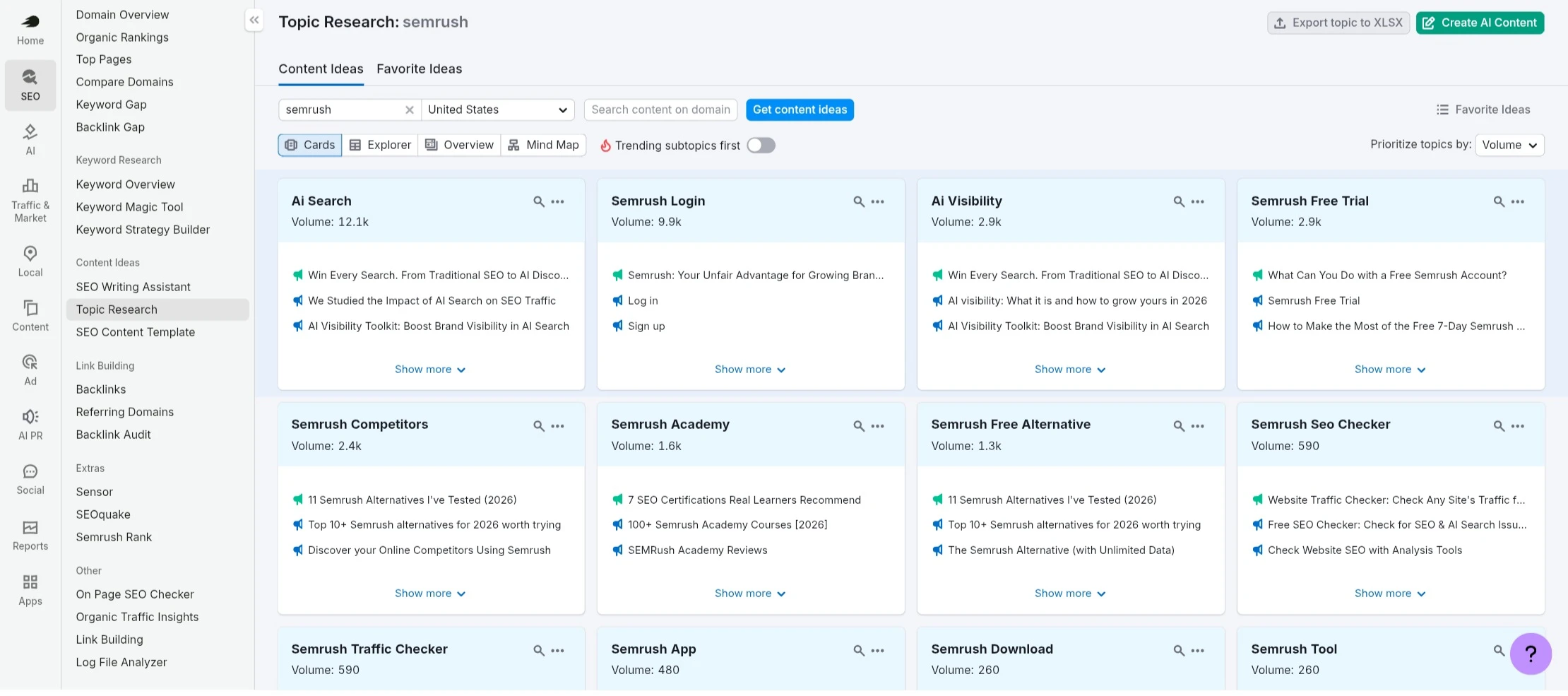
Task: Open 'Semrush Free Trial' article link in card
Action: 1314,301
